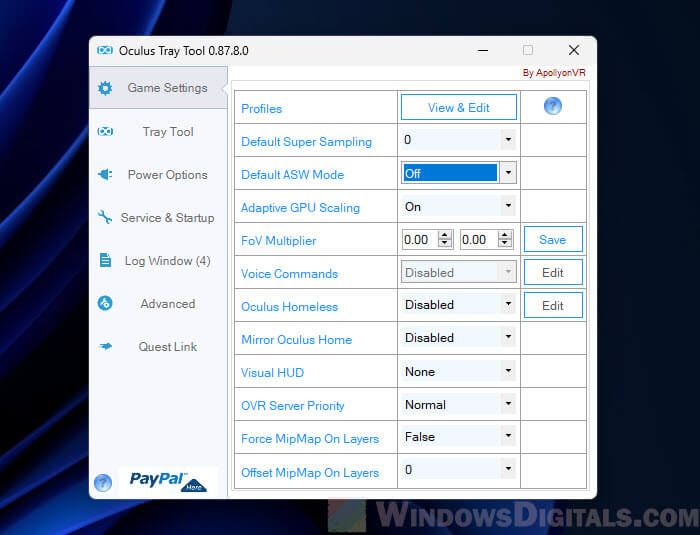Show the Log Window (4) tab
This screenshot has height=535, width=700.
click(158, 260)
